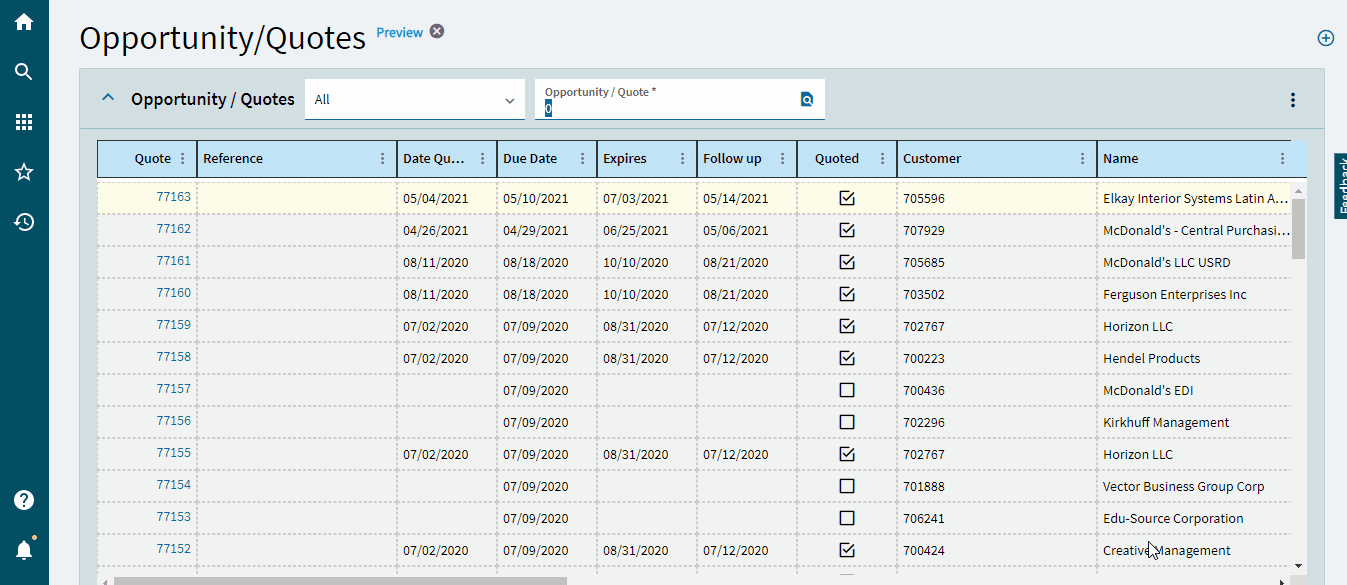Toggle Quoted checkbox for quote 77162
The image size is (1347, 585).
847,230
